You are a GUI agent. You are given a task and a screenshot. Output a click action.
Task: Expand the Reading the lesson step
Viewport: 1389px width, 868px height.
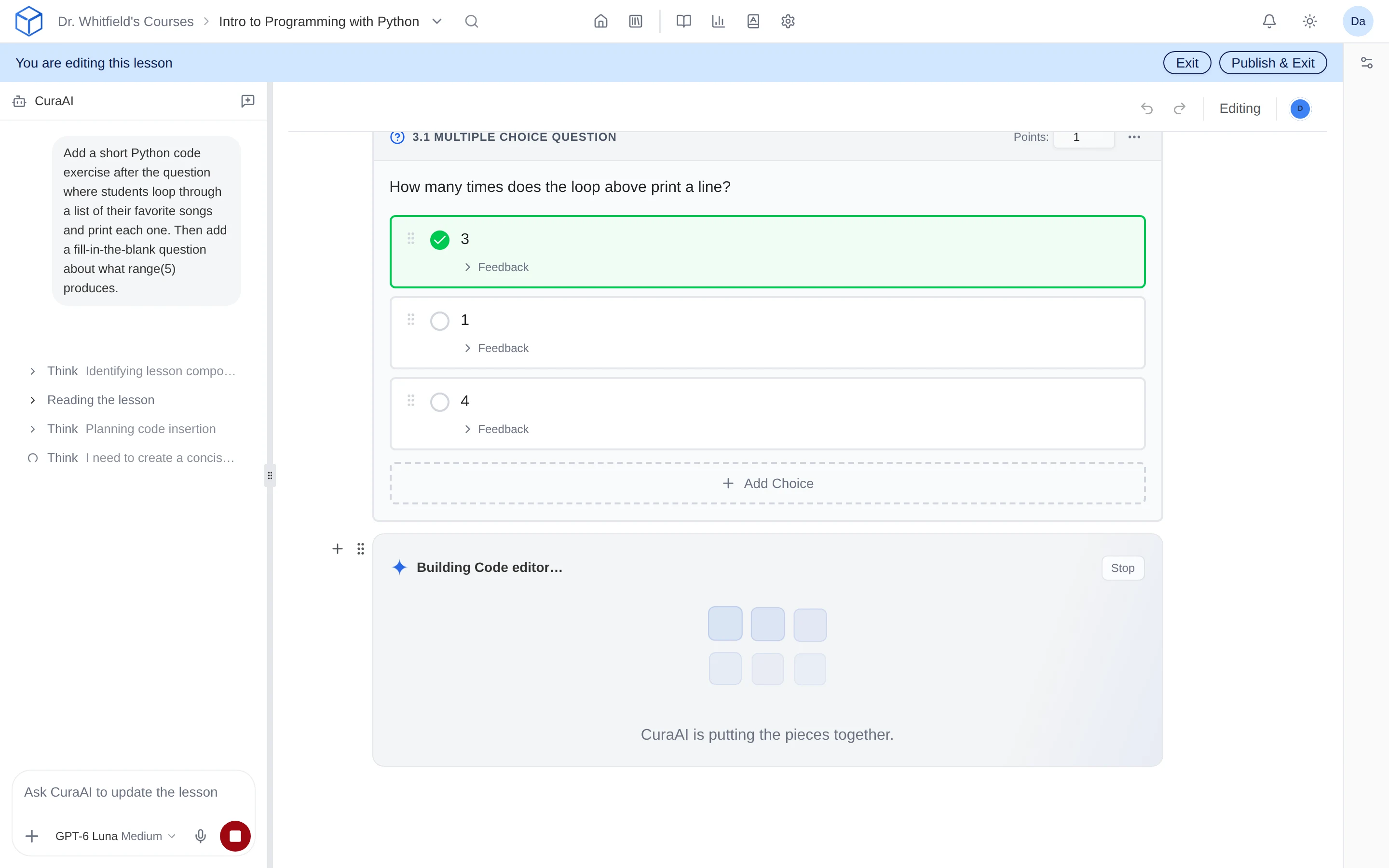[x=92, y=400]
